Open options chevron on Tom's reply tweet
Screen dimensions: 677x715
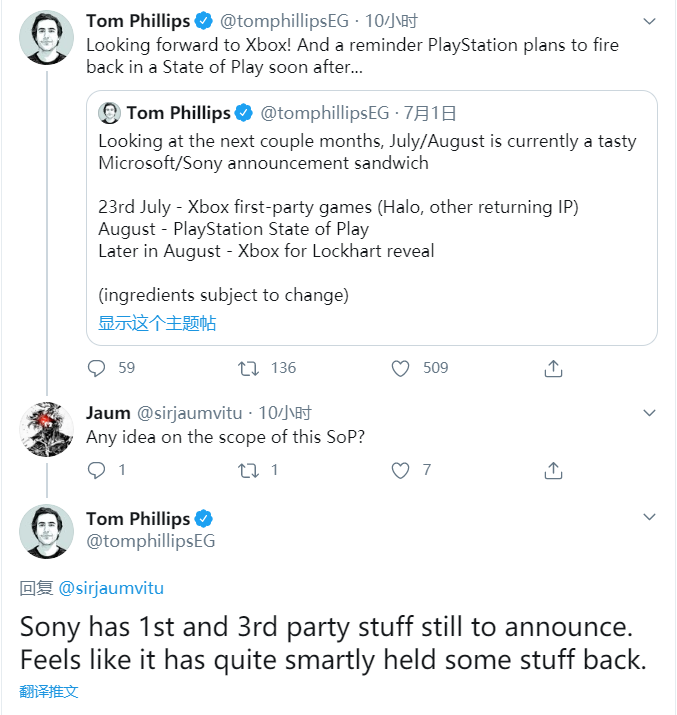click(650, 517)
